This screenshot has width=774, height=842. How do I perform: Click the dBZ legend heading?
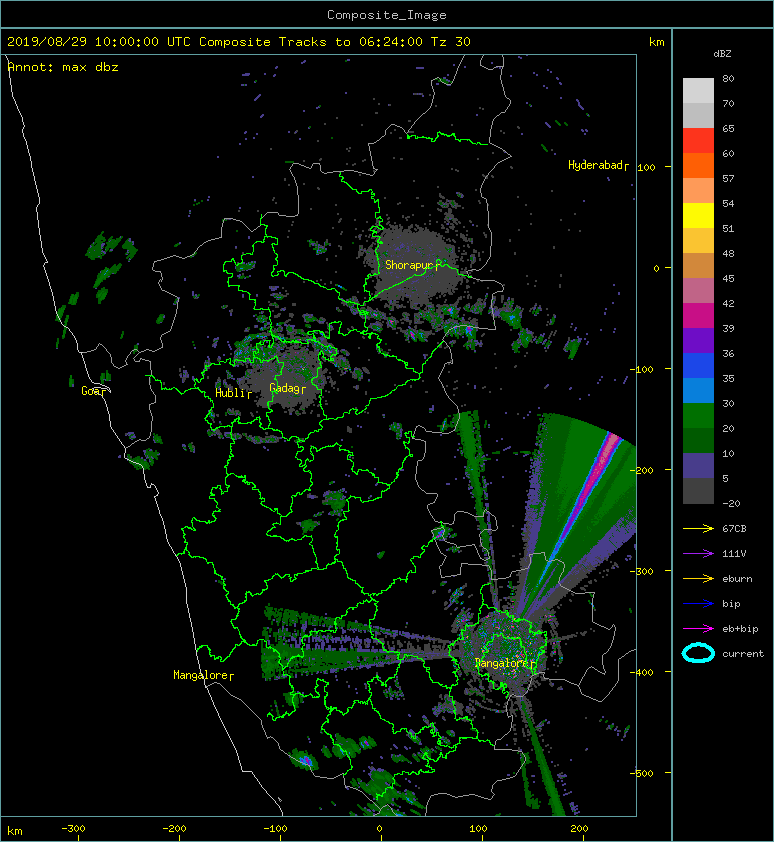click(x=722, y=54)
